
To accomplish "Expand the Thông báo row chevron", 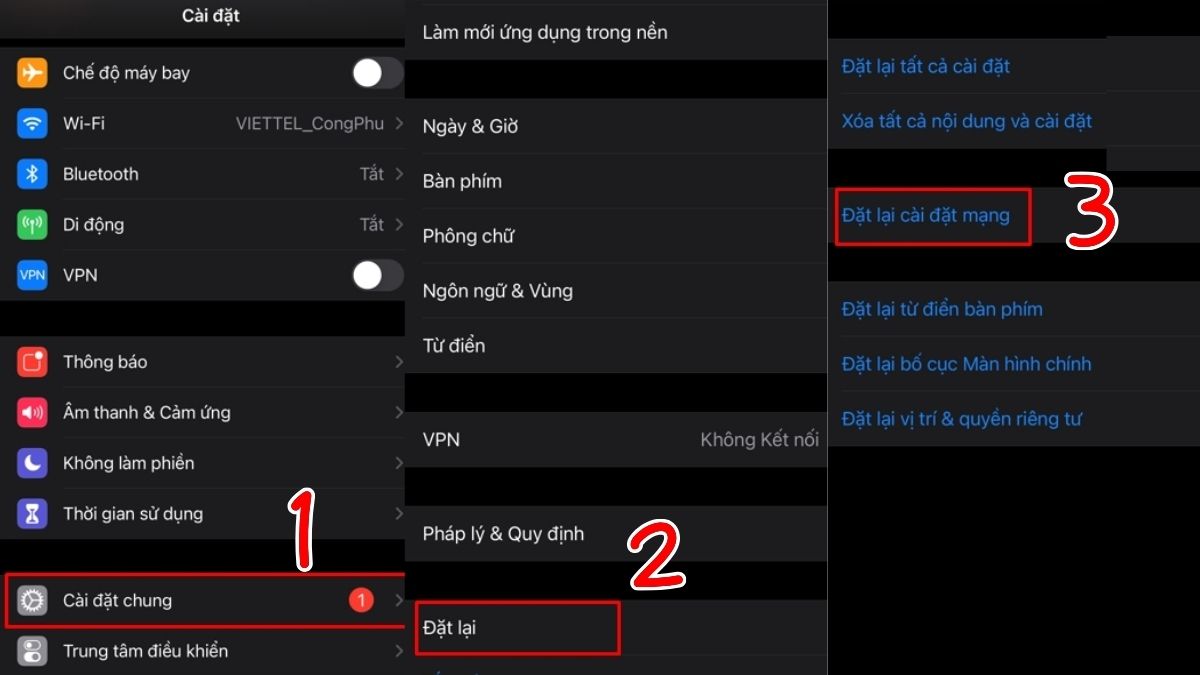I will pyautogui.click(x=399, y=362).
